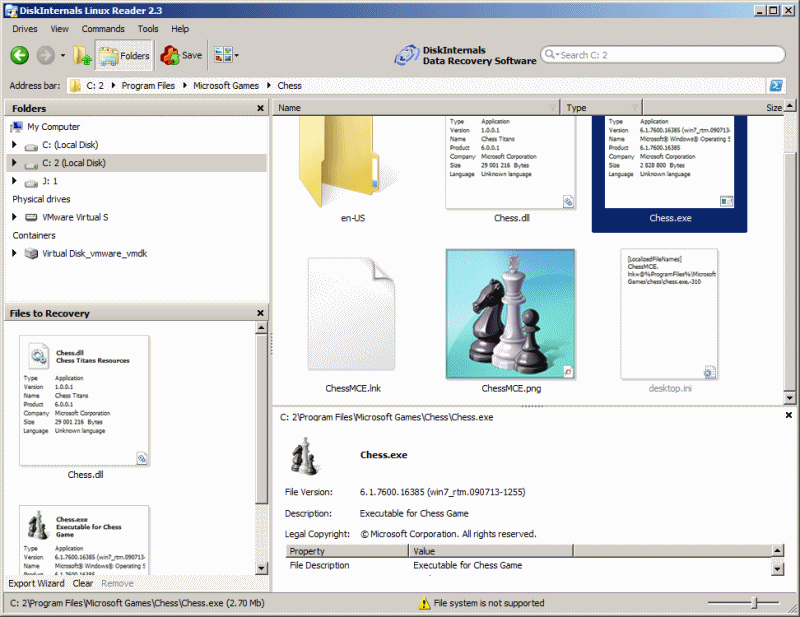Click the green Back arrow button

tap(20, 55)
